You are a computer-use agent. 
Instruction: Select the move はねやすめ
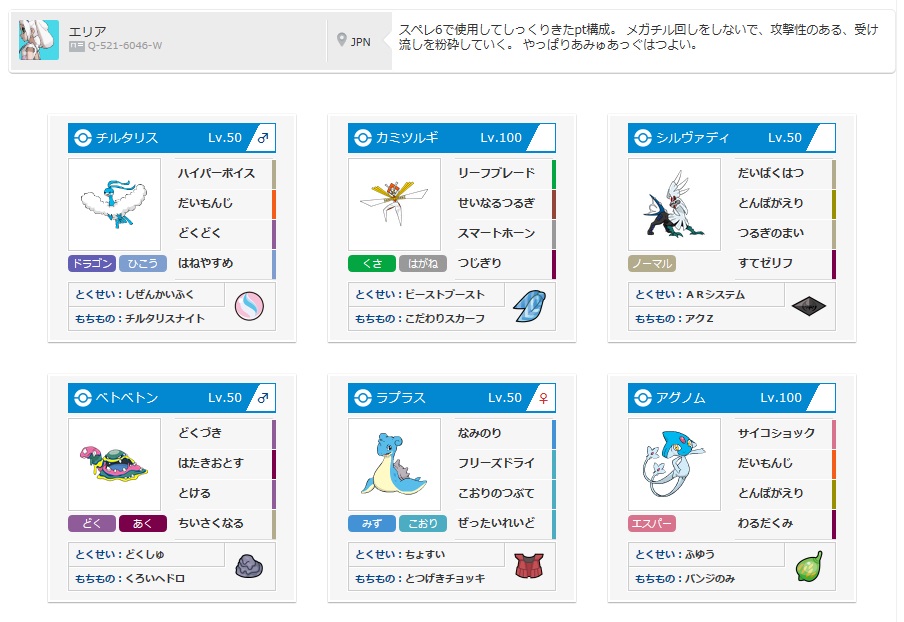tap(225, 263)
